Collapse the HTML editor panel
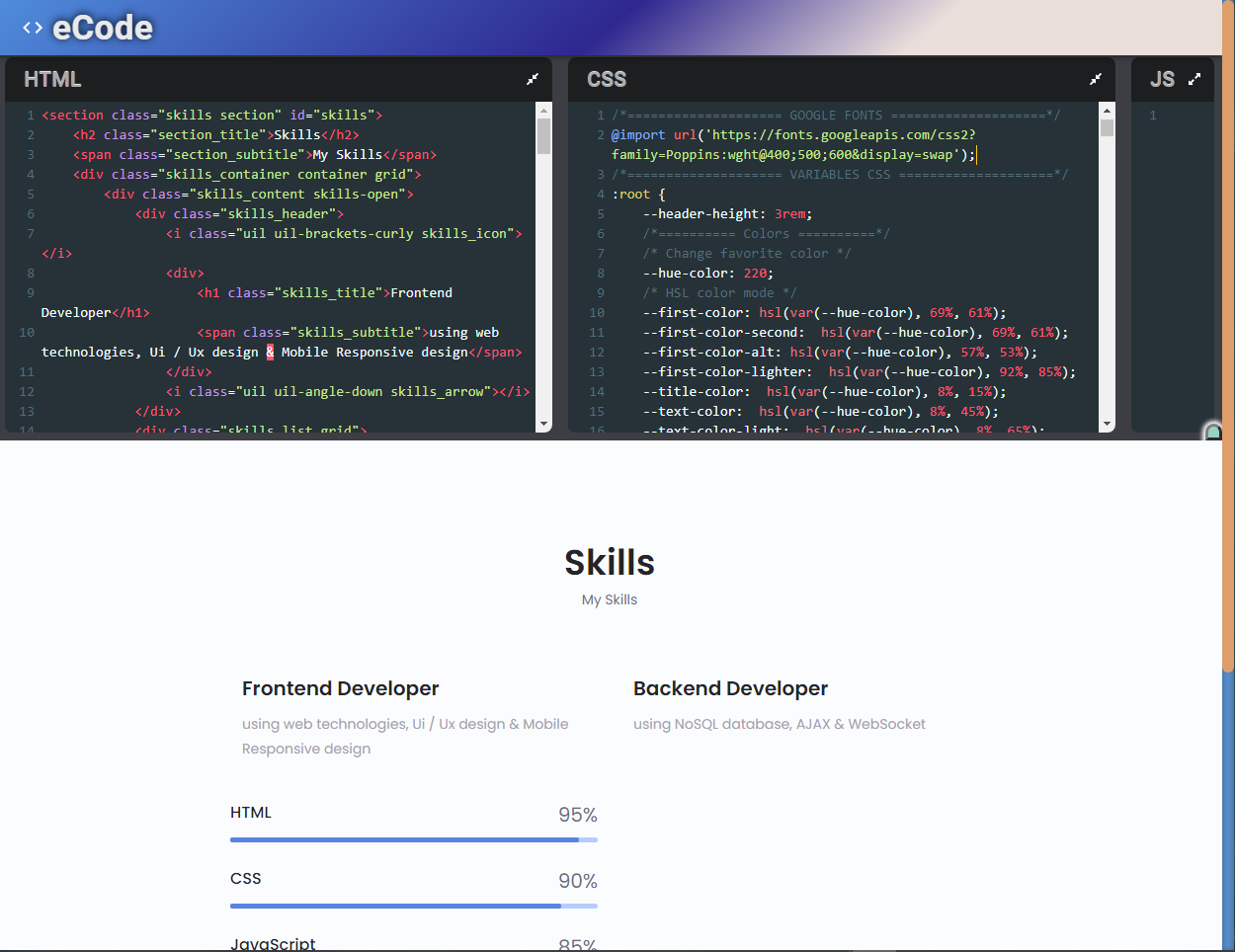 [533, 79]
